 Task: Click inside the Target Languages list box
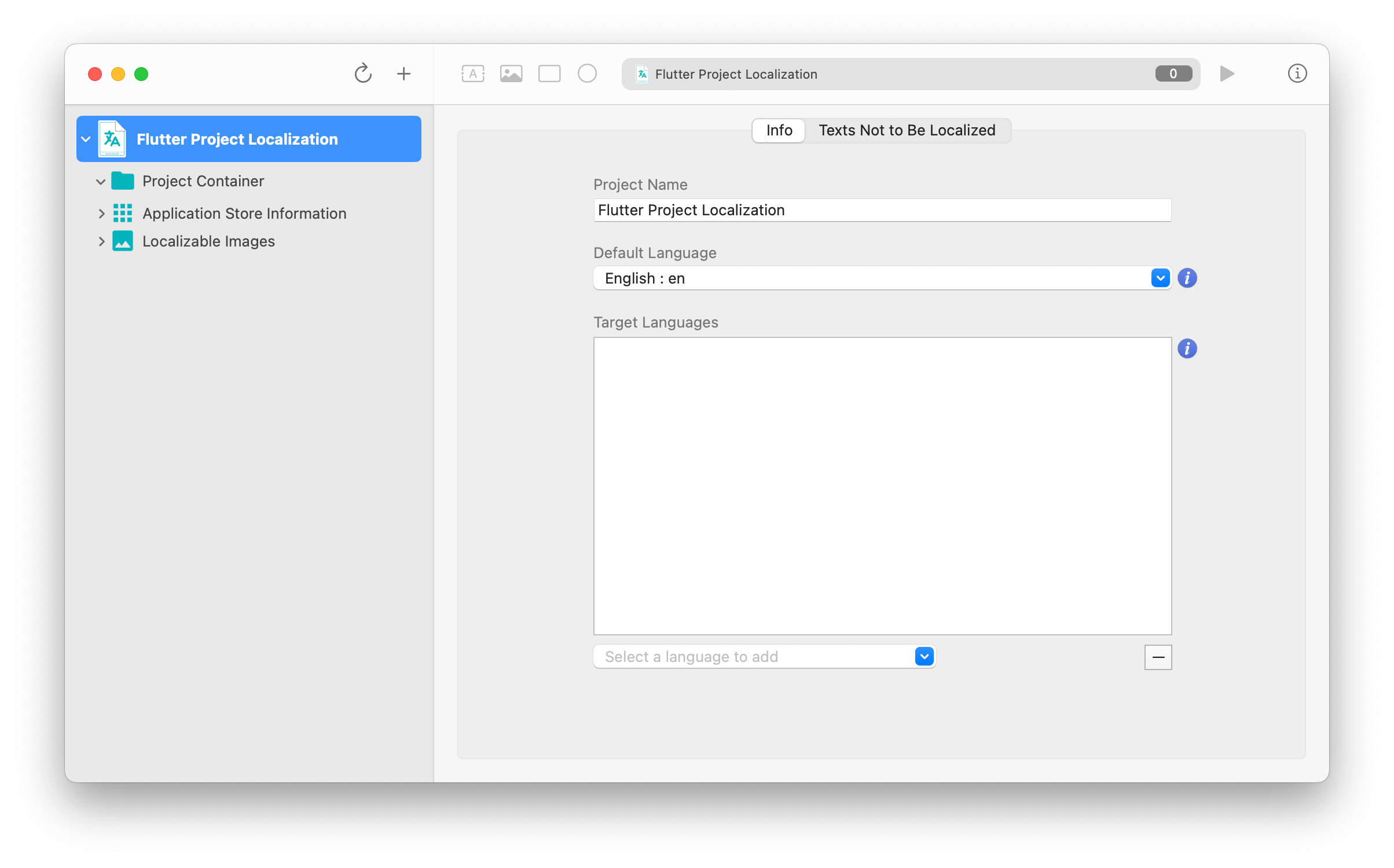pyautogui.click(x=882, y=486)
